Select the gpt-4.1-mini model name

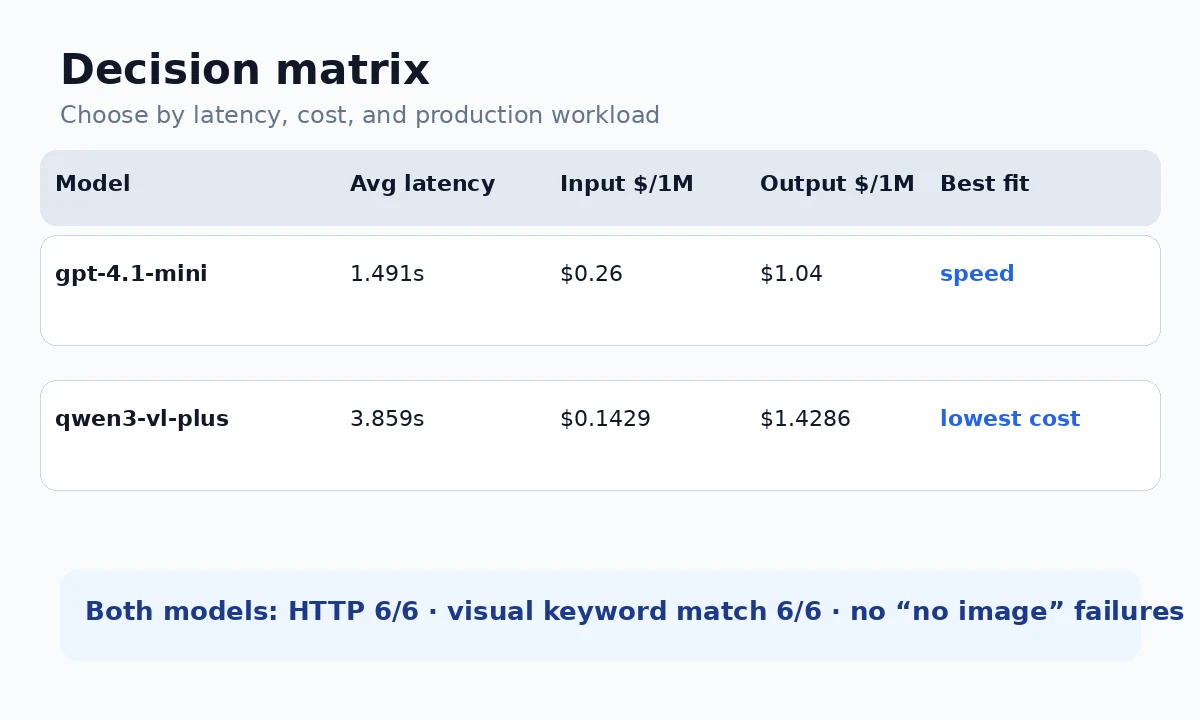click(131, 274)
